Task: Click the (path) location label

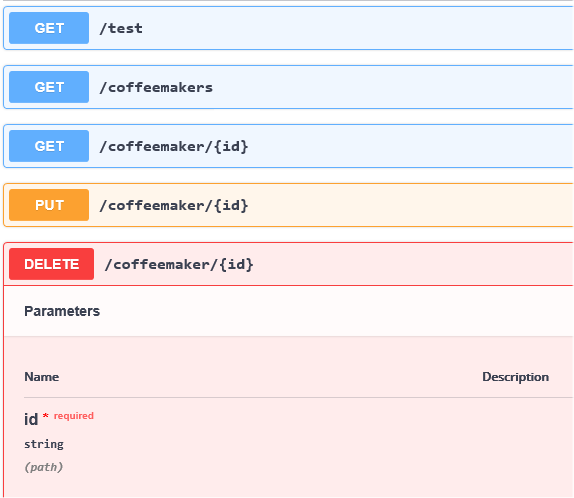Action: tap(44, 467)
